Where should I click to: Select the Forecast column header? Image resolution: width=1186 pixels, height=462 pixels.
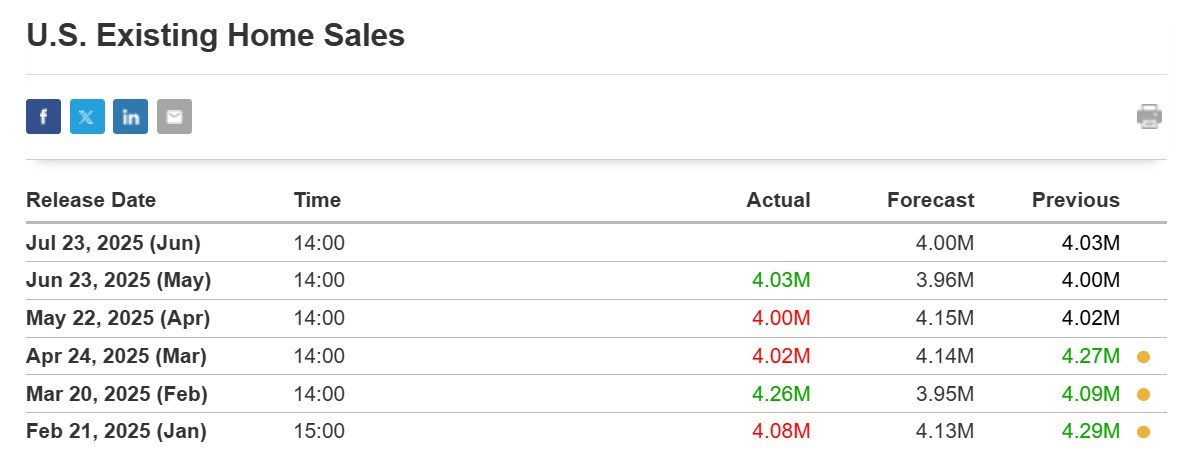click(x=931, y=200)
